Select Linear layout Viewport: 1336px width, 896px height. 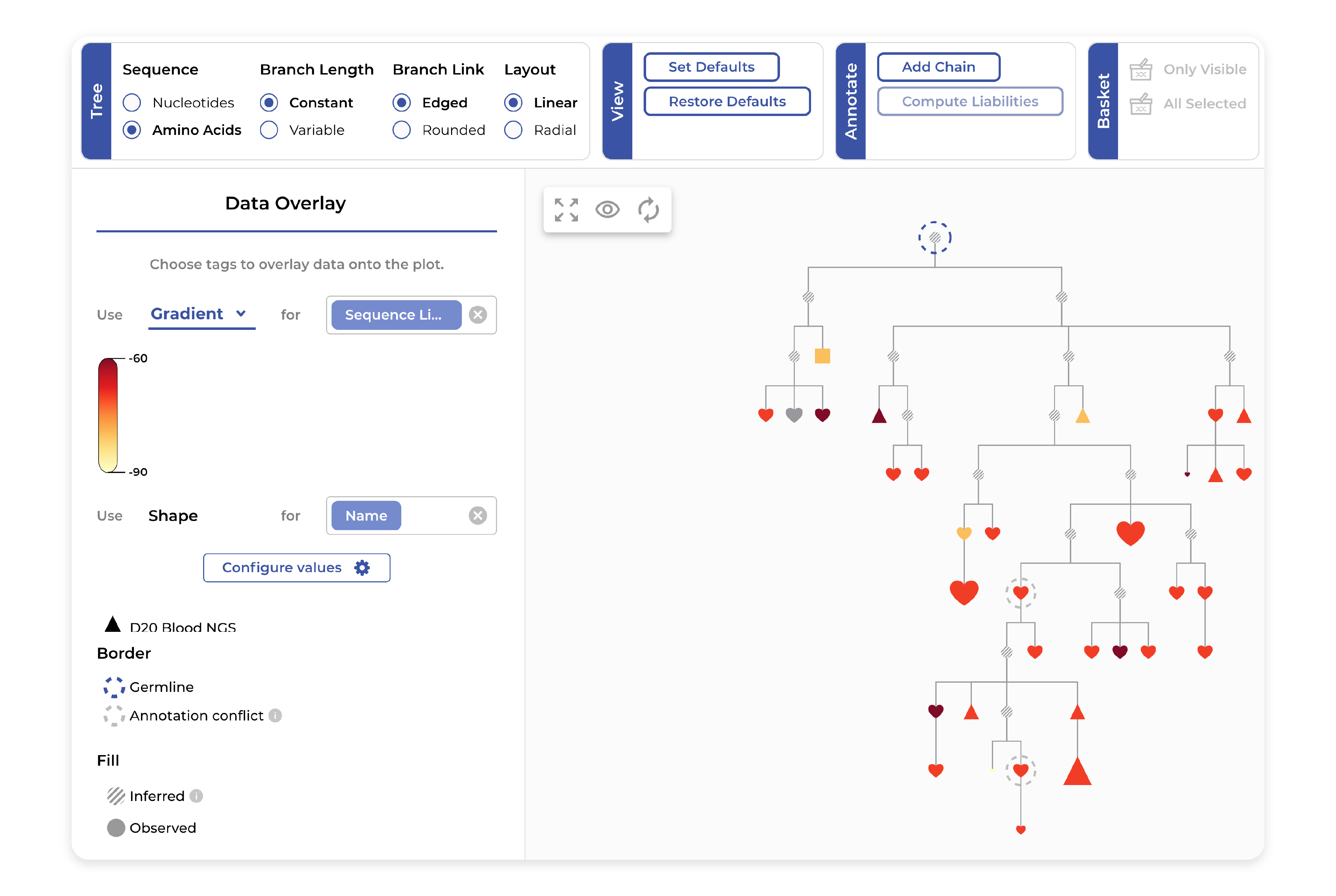[x=513, y=102]
